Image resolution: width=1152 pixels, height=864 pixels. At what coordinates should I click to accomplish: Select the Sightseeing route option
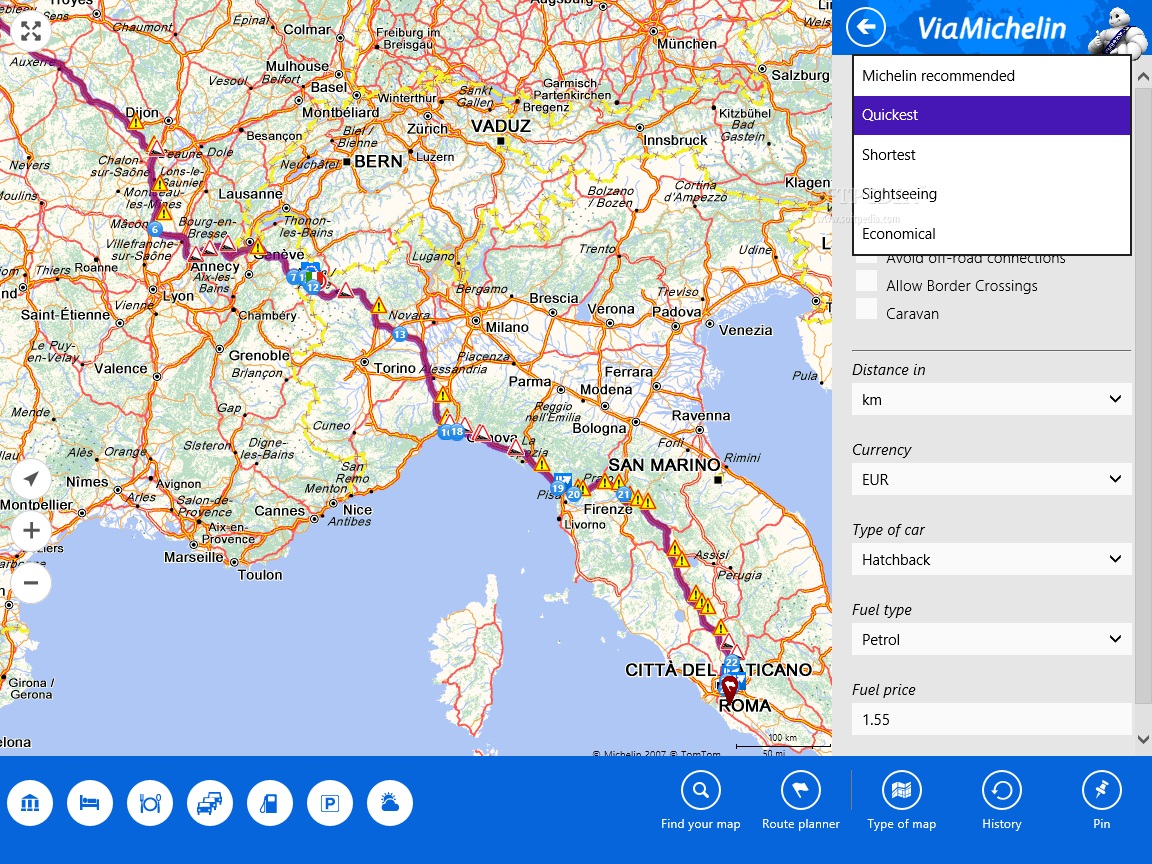click(x=991, y=194)
